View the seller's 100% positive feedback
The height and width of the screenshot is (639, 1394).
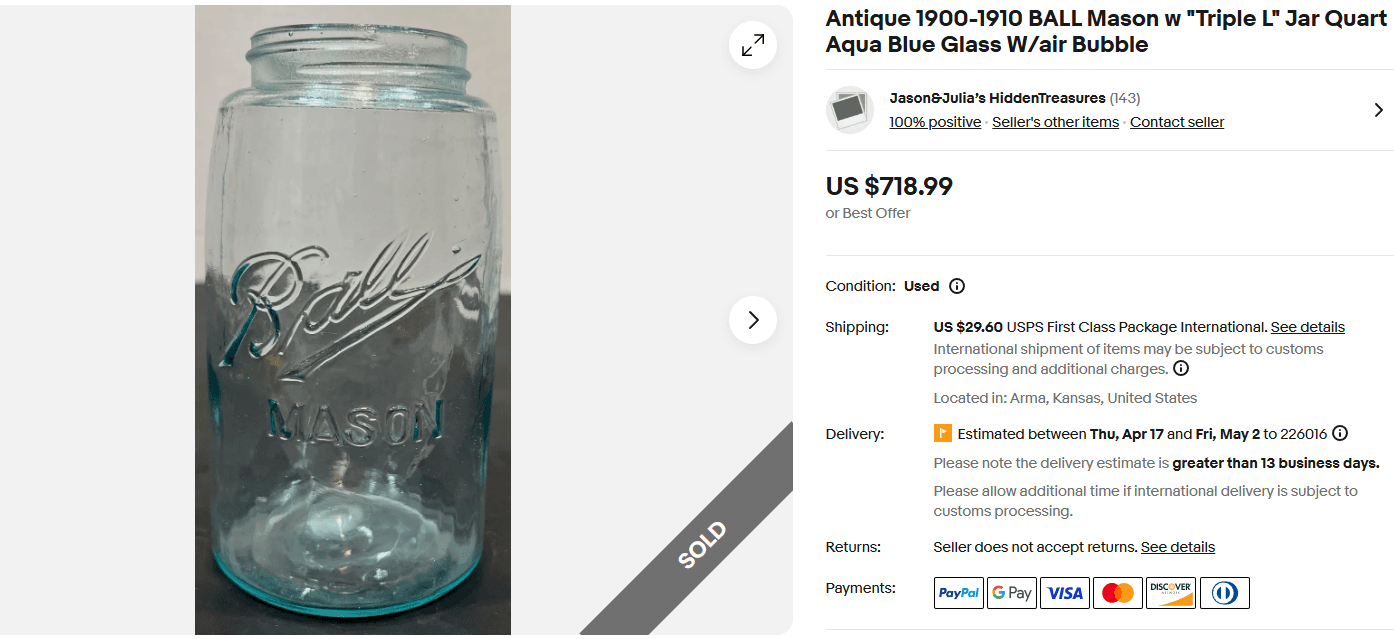coord(934,121)
